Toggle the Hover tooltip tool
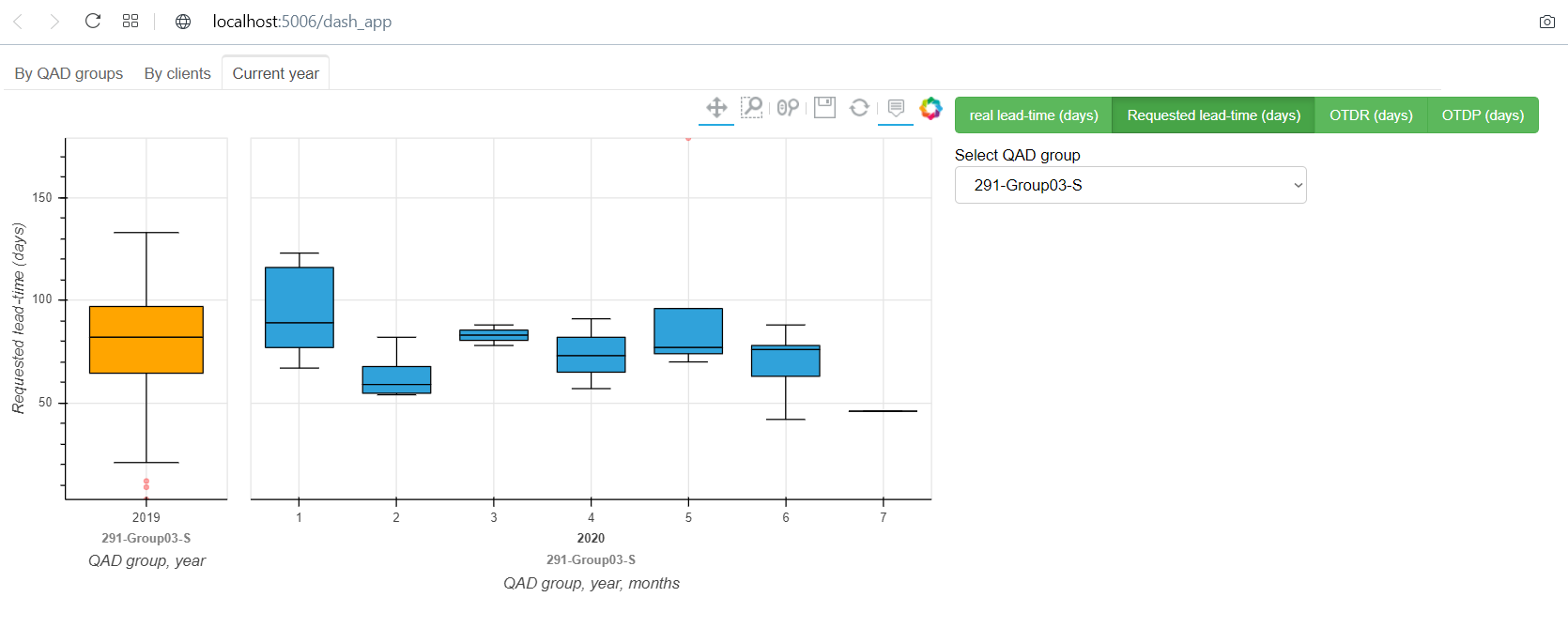 click(896, 108)
